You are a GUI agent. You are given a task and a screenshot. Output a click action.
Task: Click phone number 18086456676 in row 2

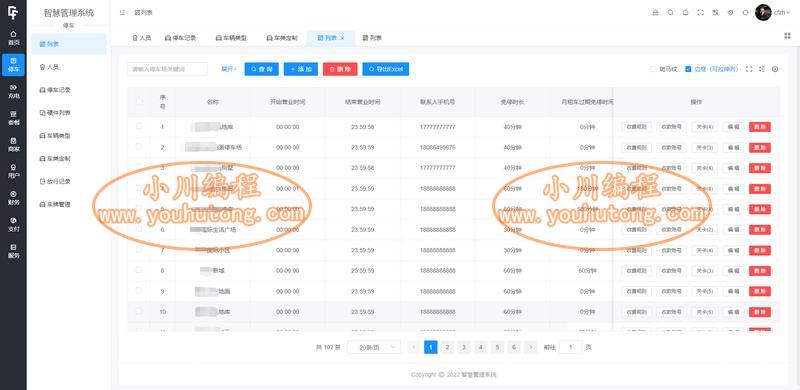click(x=438, y=148)
